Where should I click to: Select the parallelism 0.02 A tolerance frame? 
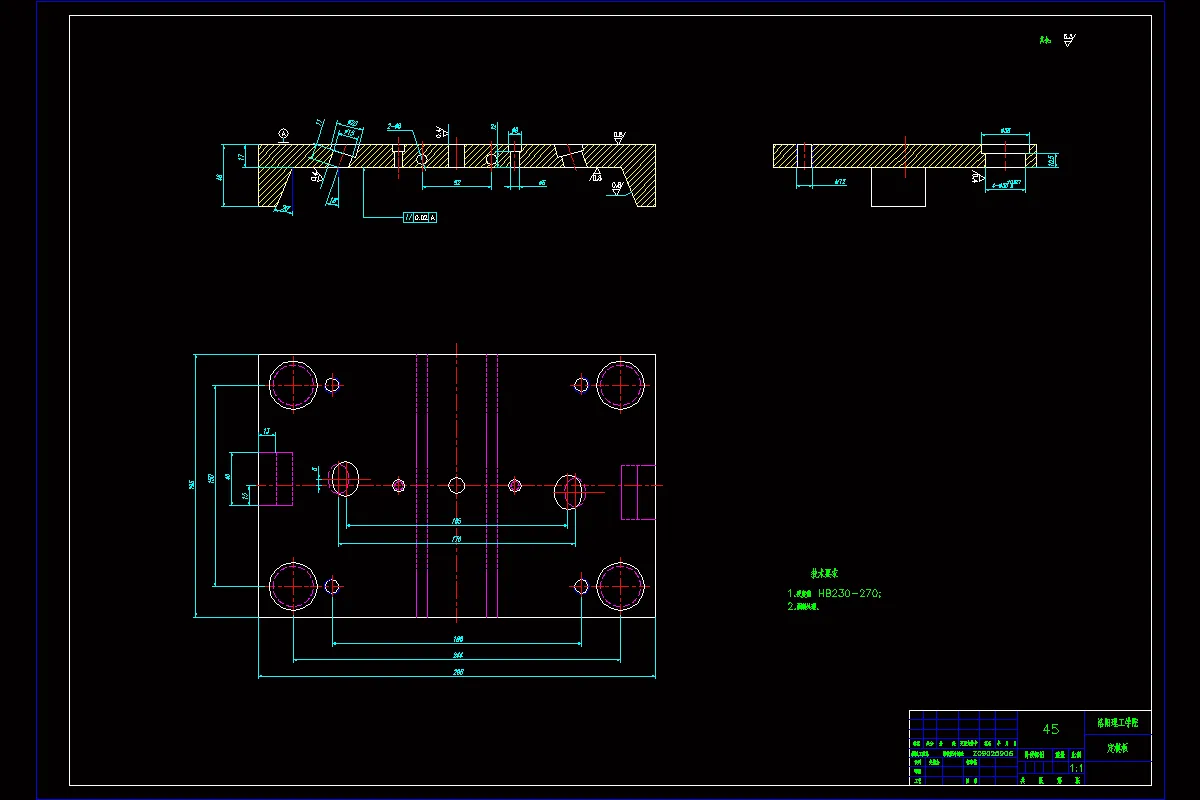(419, 216)
